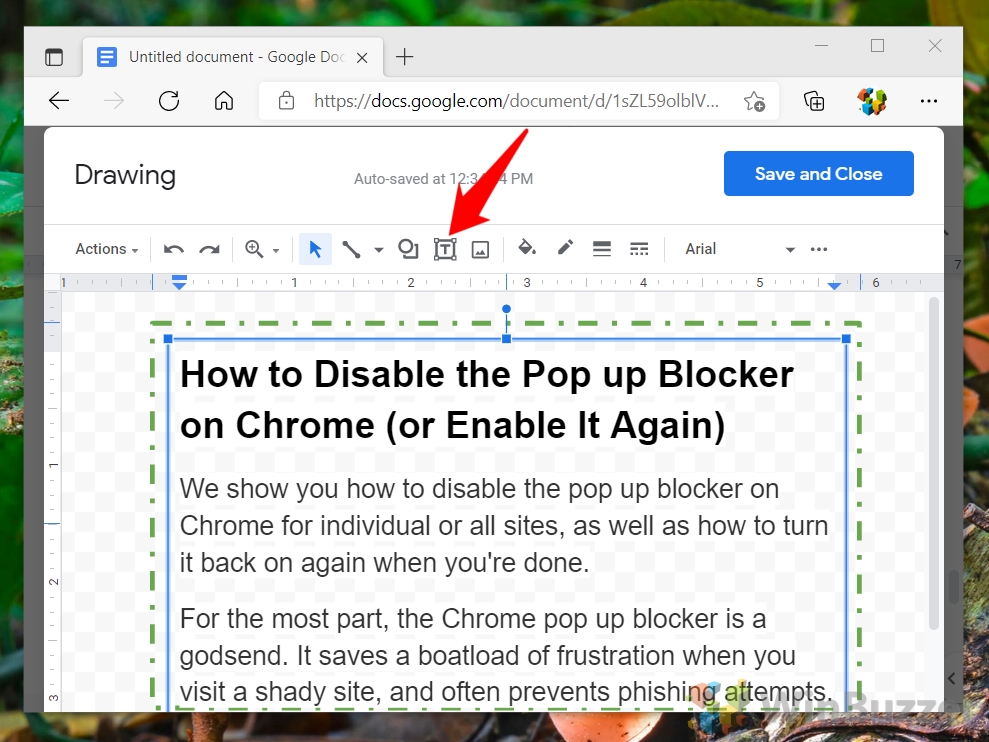
Task: Click the heading 'How to Disable the Pop up Blocker'
Action: [x=486, y=374]
